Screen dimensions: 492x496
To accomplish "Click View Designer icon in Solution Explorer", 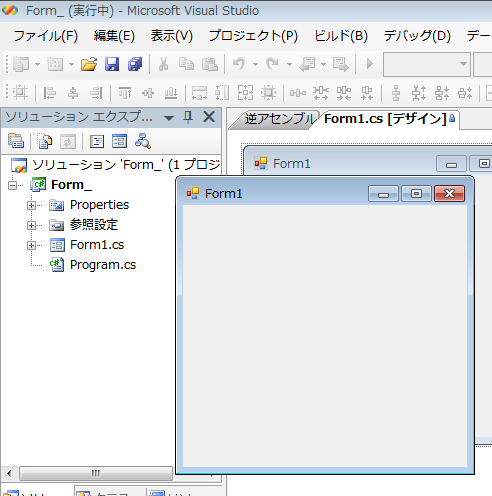I will pyautogui.click(x=119, y=141).
